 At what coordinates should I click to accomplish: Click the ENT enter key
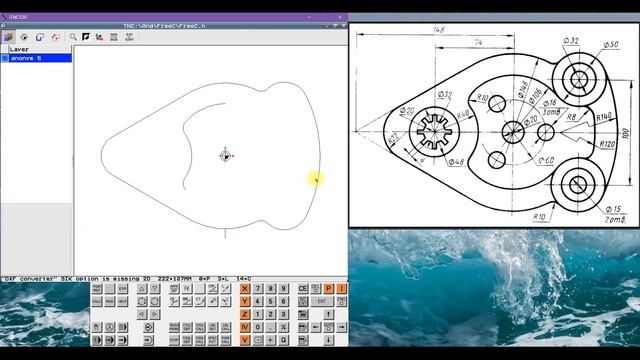click(x=322, y=301)
